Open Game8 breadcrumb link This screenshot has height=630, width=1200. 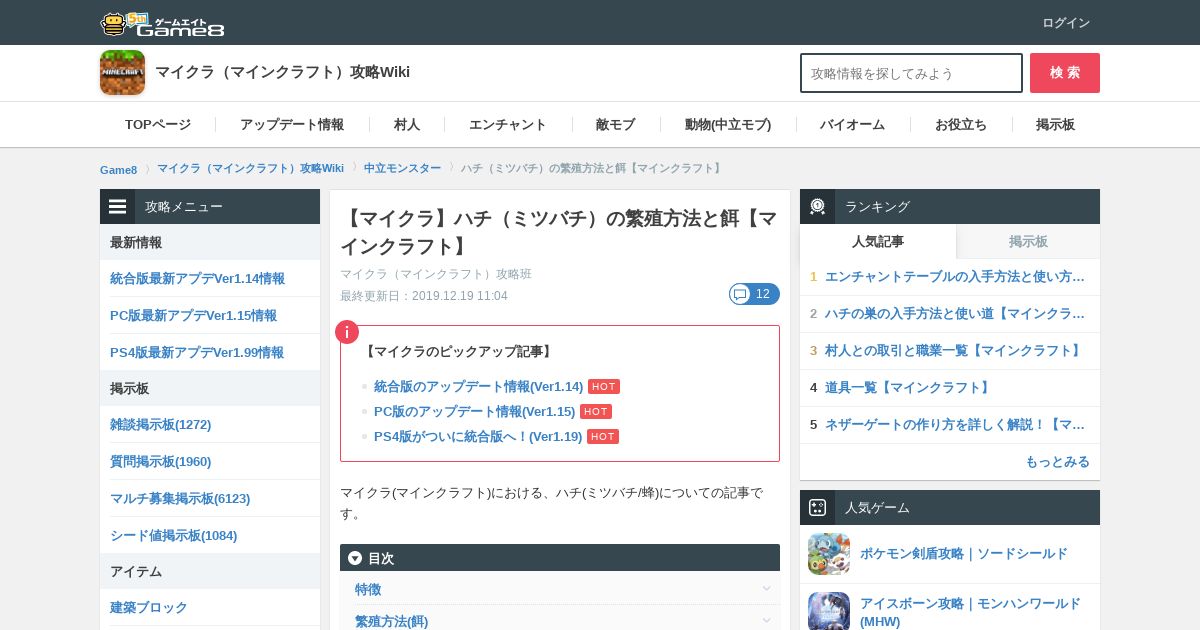[118, 170]
